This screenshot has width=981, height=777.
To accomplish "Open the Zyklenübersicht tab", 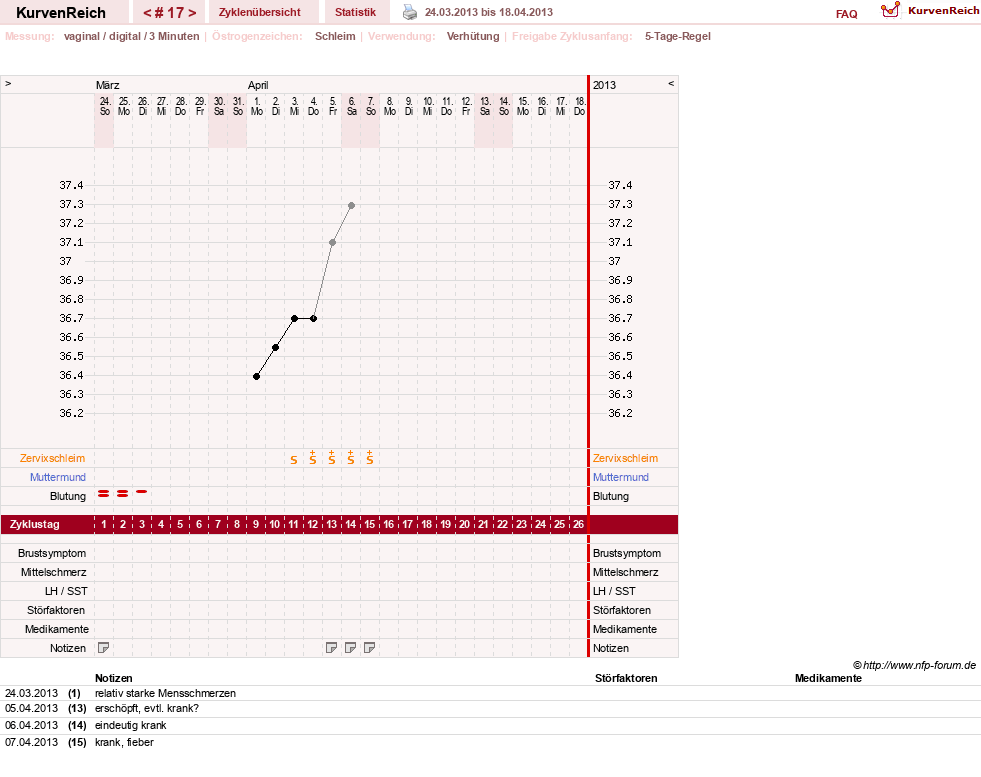I will 260,12.
